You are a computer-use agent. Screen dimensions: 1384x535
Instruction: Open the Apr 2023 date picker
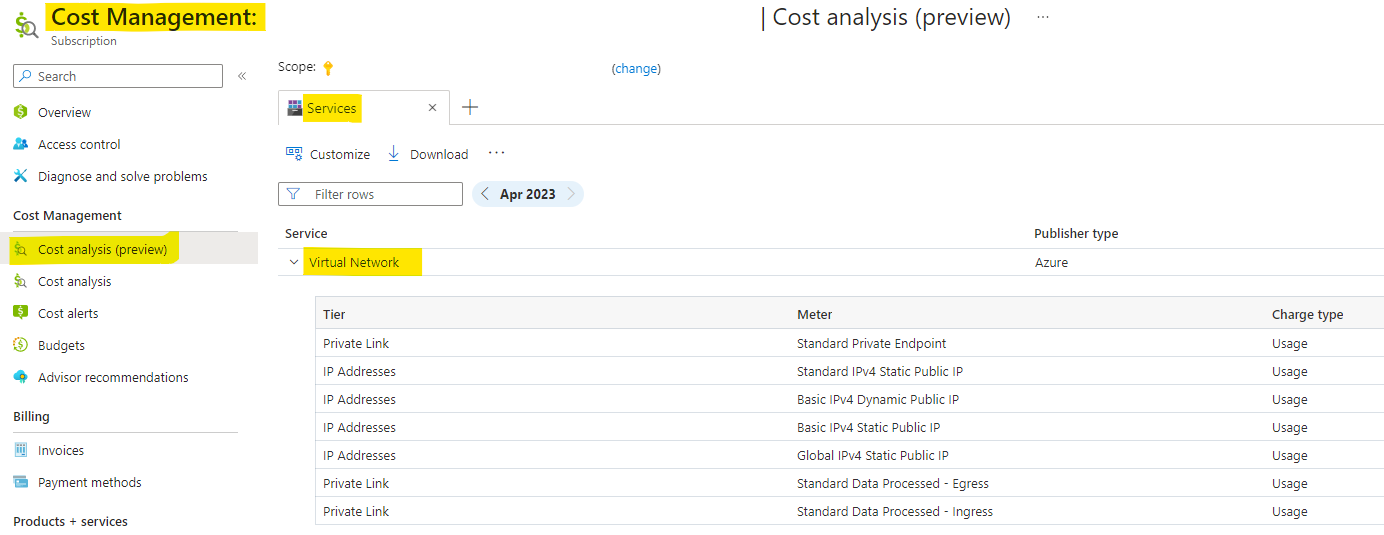[x=528, y=194]
